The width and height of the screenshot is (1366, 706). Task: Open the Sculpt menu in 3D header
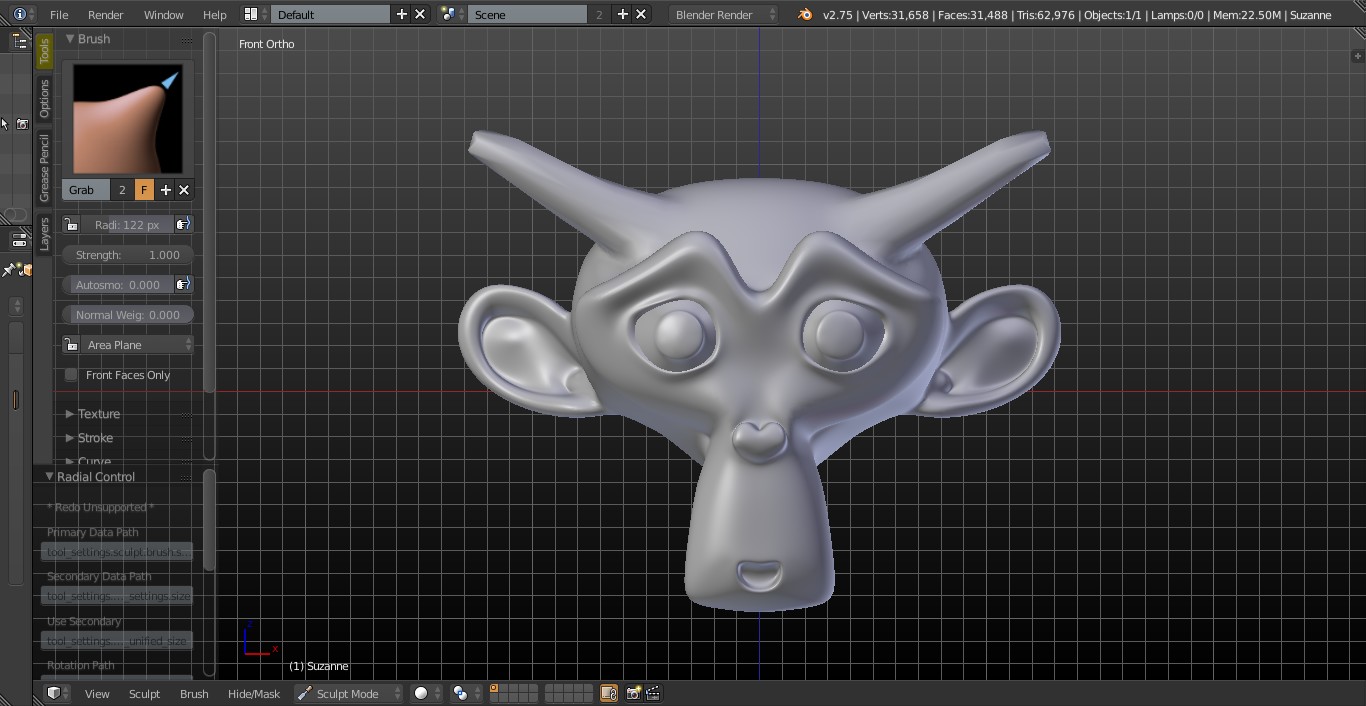pos(144,694)
